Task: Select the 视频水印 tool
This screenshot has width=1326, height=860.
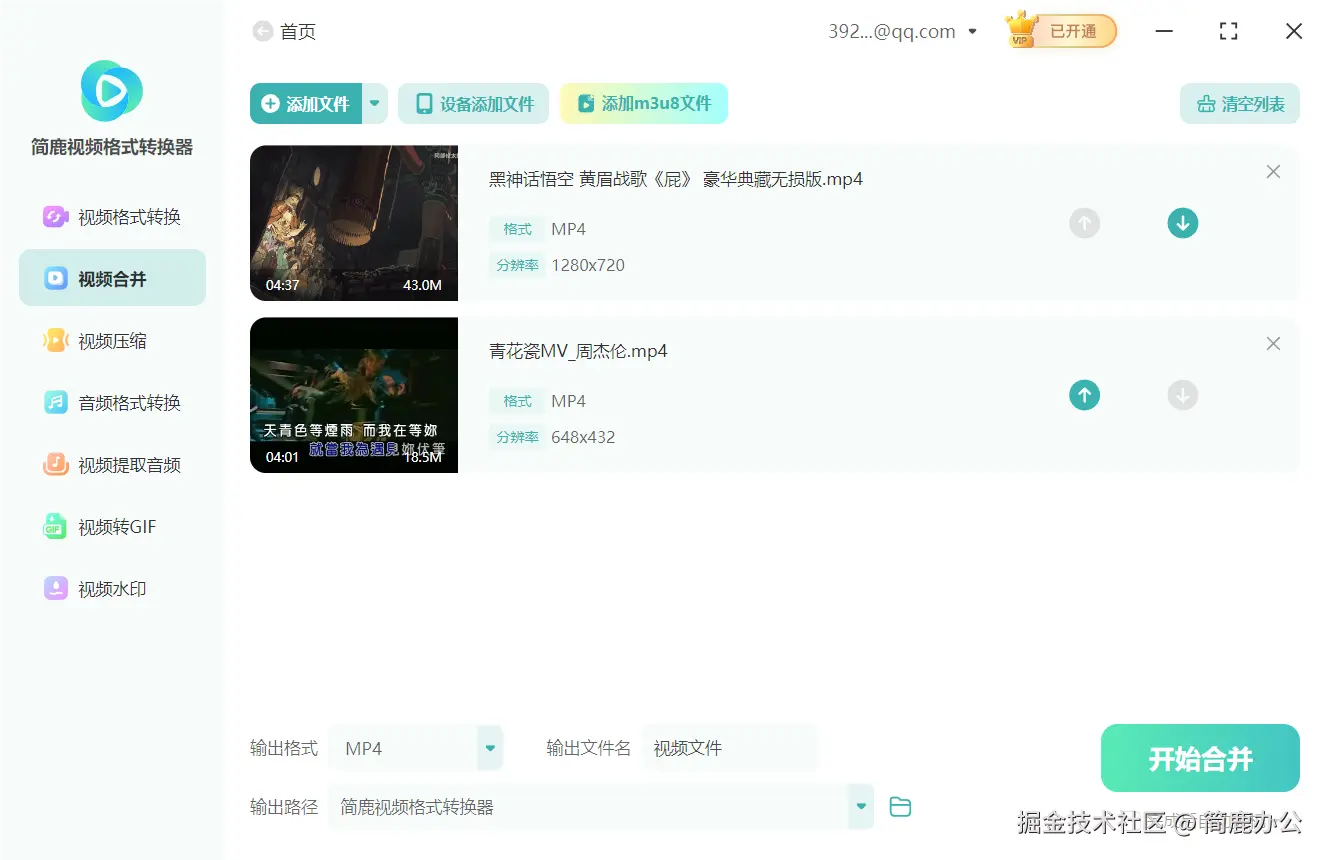Action: pos(111,588)
